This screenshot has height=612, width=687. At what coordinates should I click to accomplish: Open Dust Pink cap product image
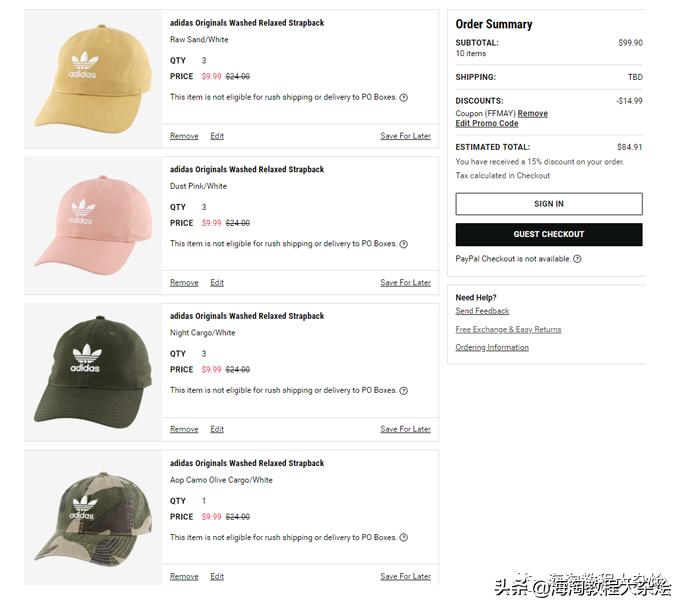(93, 226)
